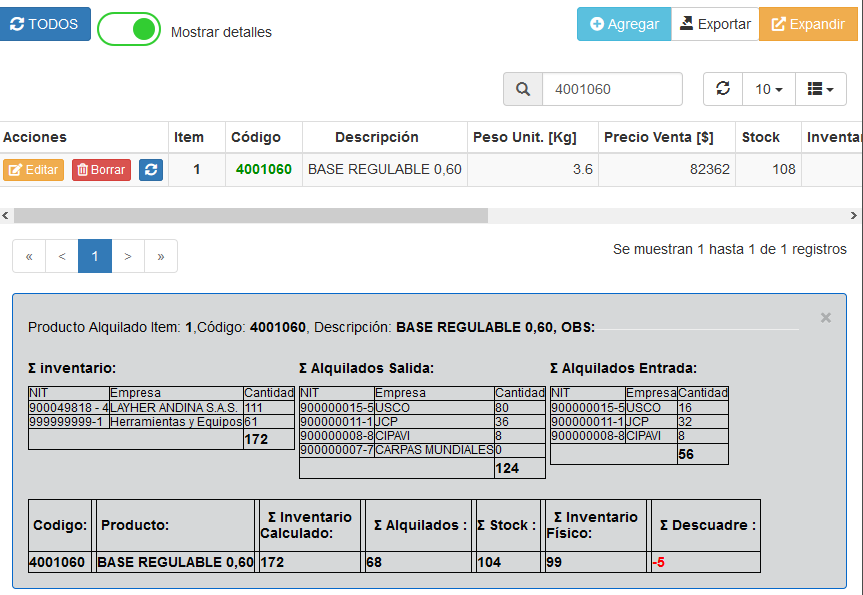Delete row with the Borrar button

pos(101,170)
